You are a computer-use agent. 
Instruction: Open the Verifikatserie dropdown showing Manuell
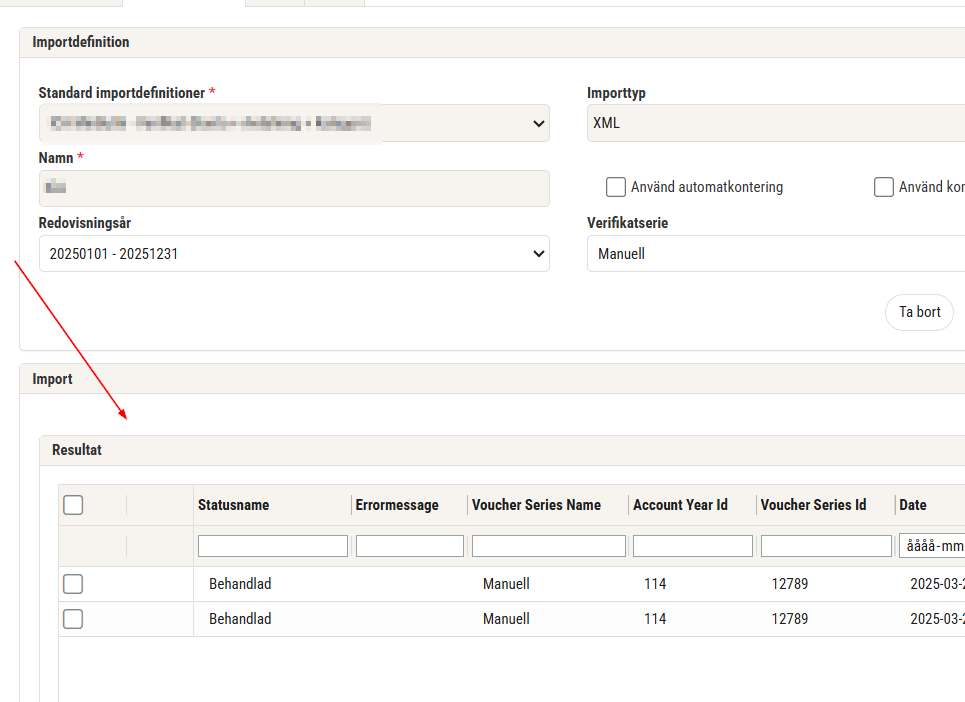775,254
